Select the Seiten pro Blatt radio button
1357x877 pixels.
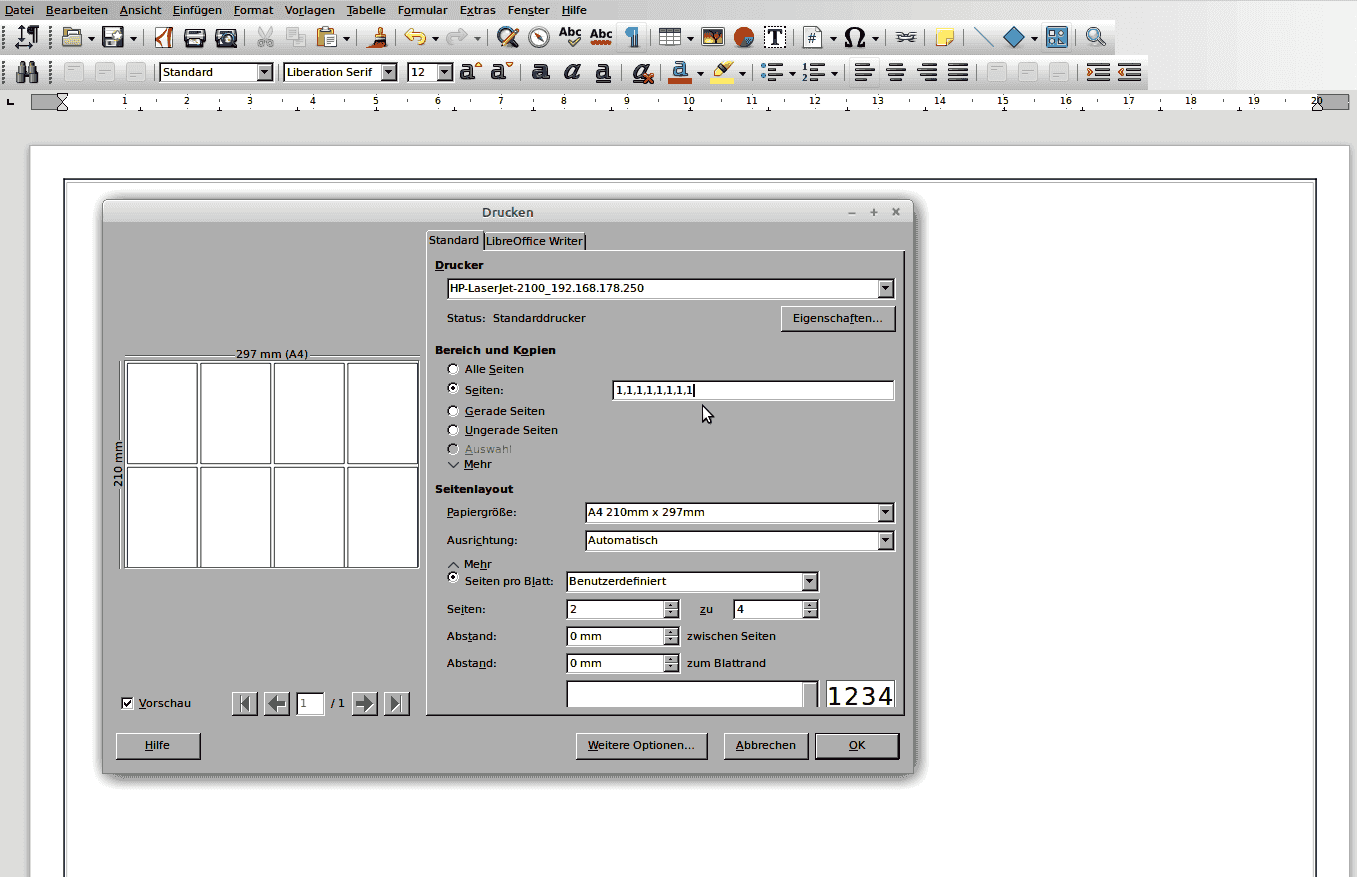[454, 578]
